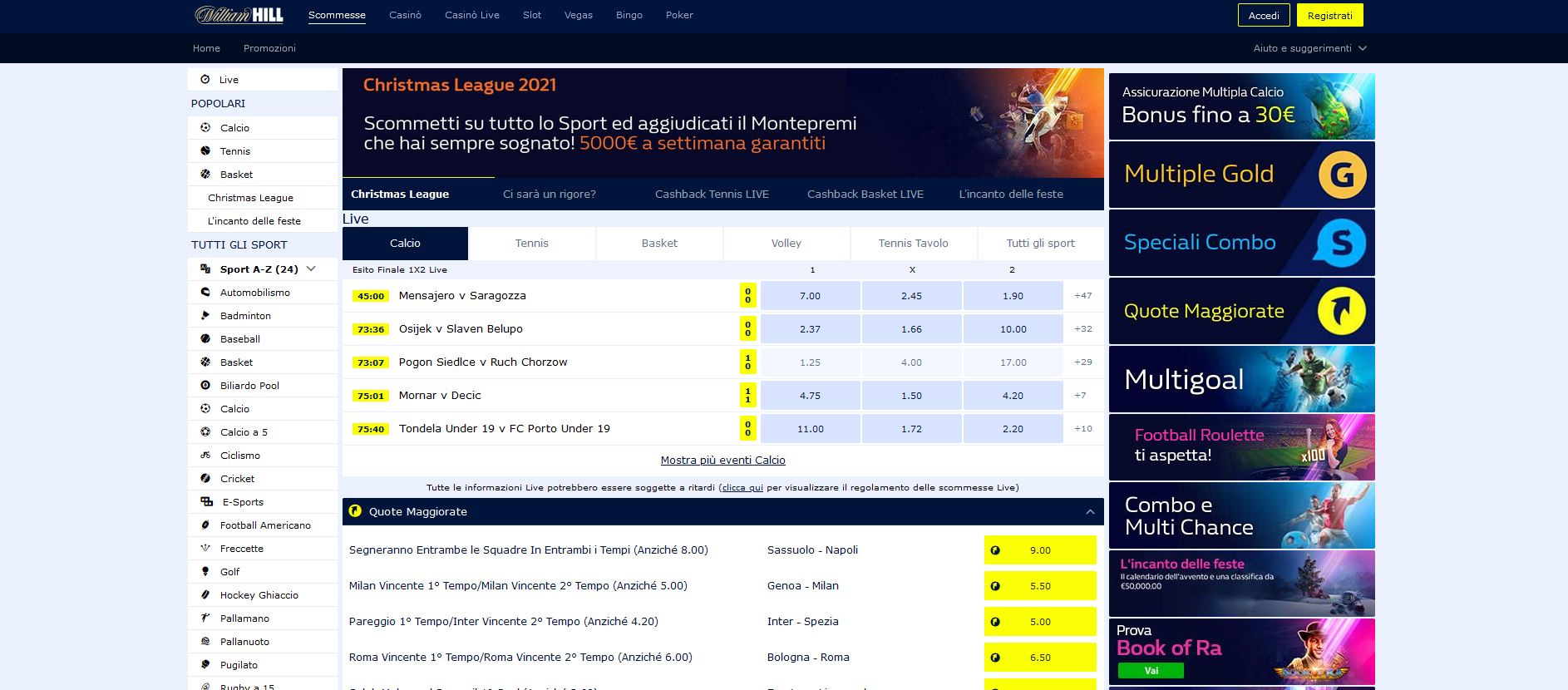
Task: Go to Promozioni page
Action: pyautogui.click(x=269, y=48)
